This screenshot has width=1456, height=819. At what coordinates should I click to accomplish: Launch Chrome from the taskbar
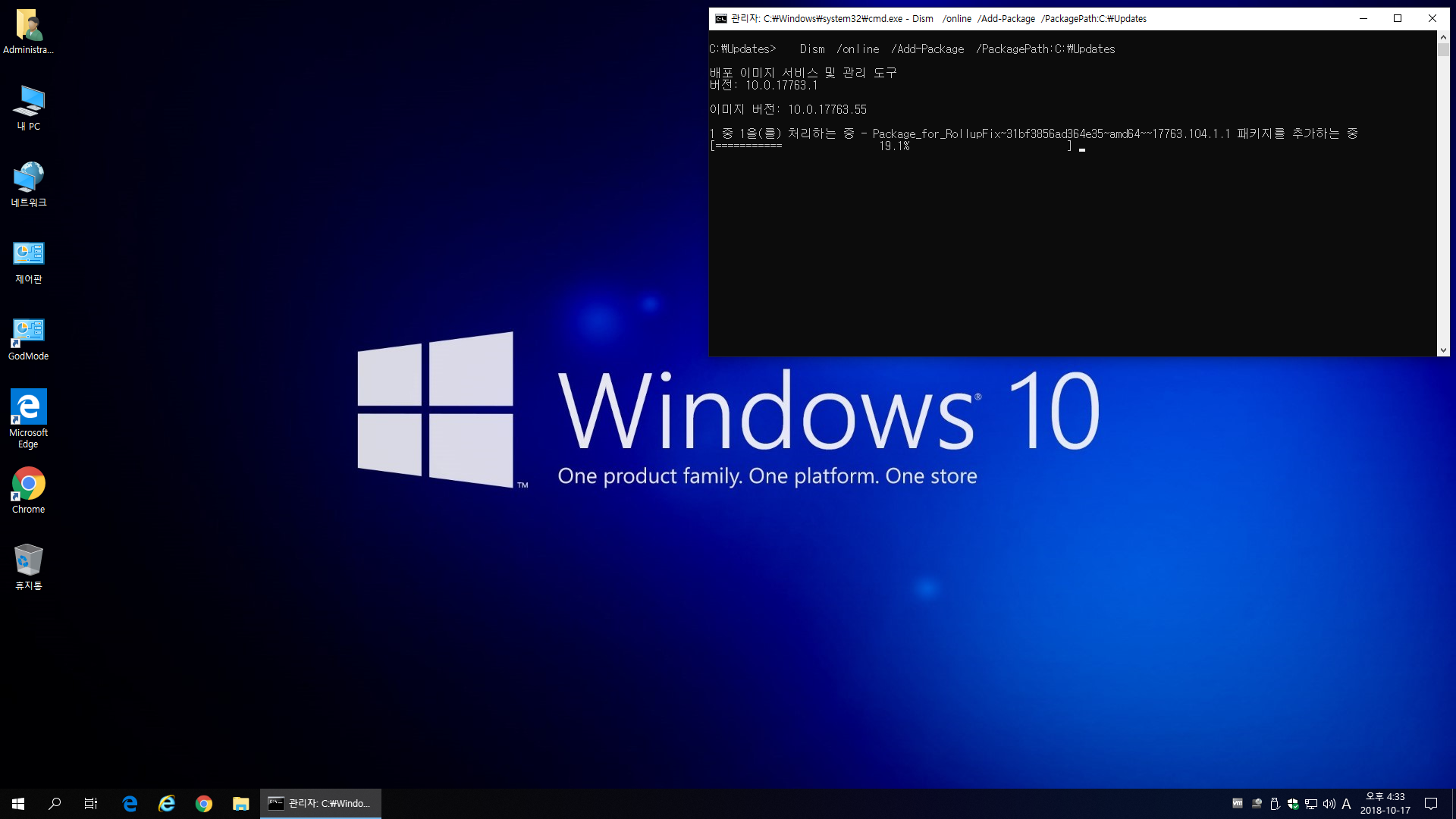click(203, 804)
